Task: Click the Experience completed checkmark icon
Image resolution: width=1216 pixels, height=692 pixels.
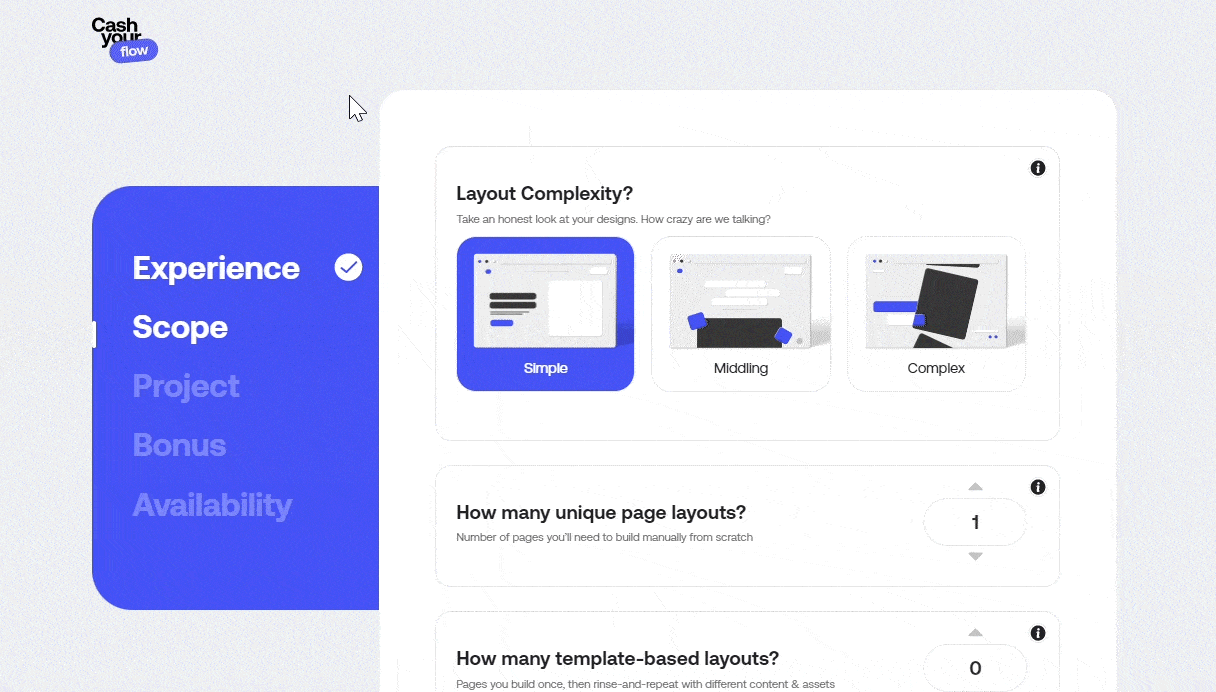Action: tap(348, 267)
